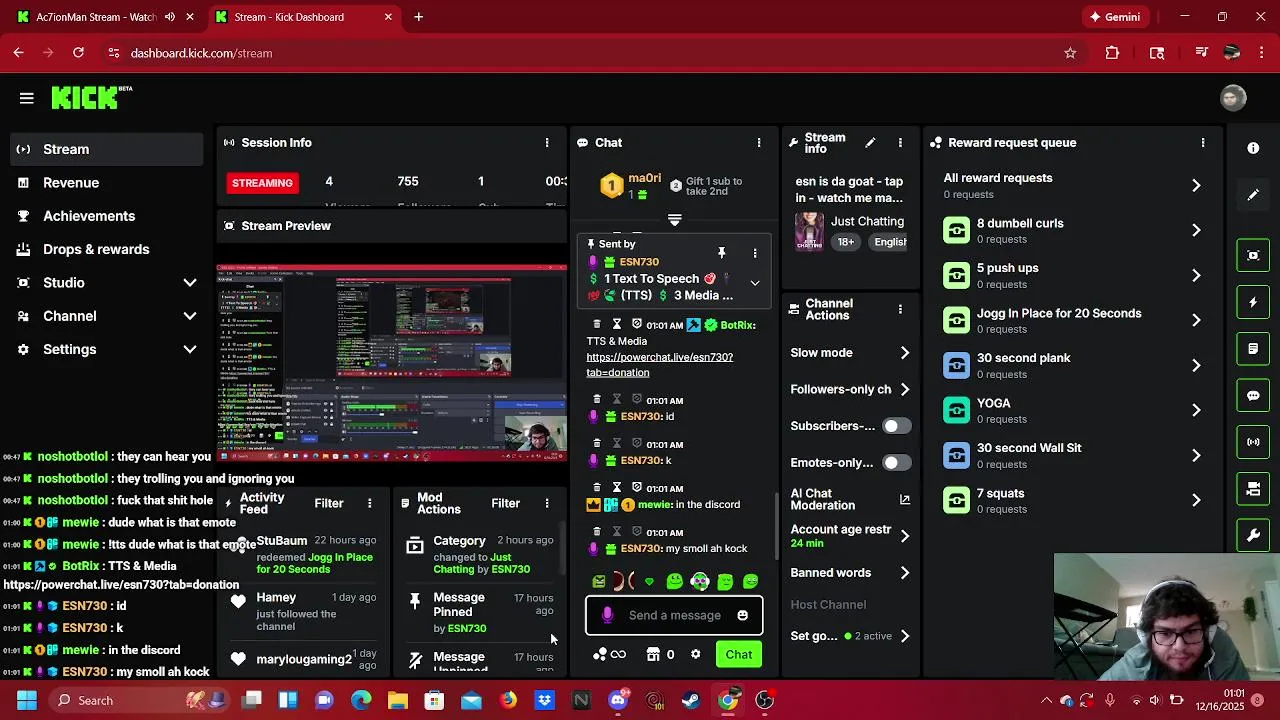Screen dimensions: 1280x720
Task: Open the Channel Actions three-dot menu
Action: point(900,309)
